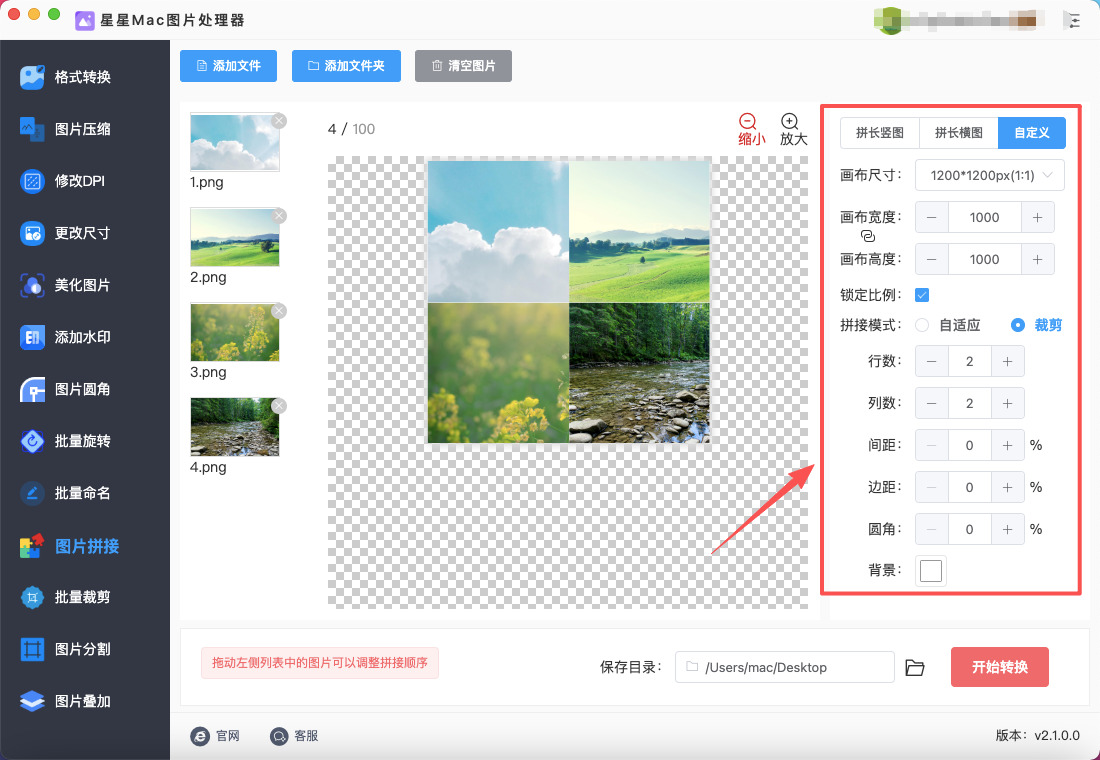
Task: Increase 圆角 with plus button
Action: (x=1007, y=529)
